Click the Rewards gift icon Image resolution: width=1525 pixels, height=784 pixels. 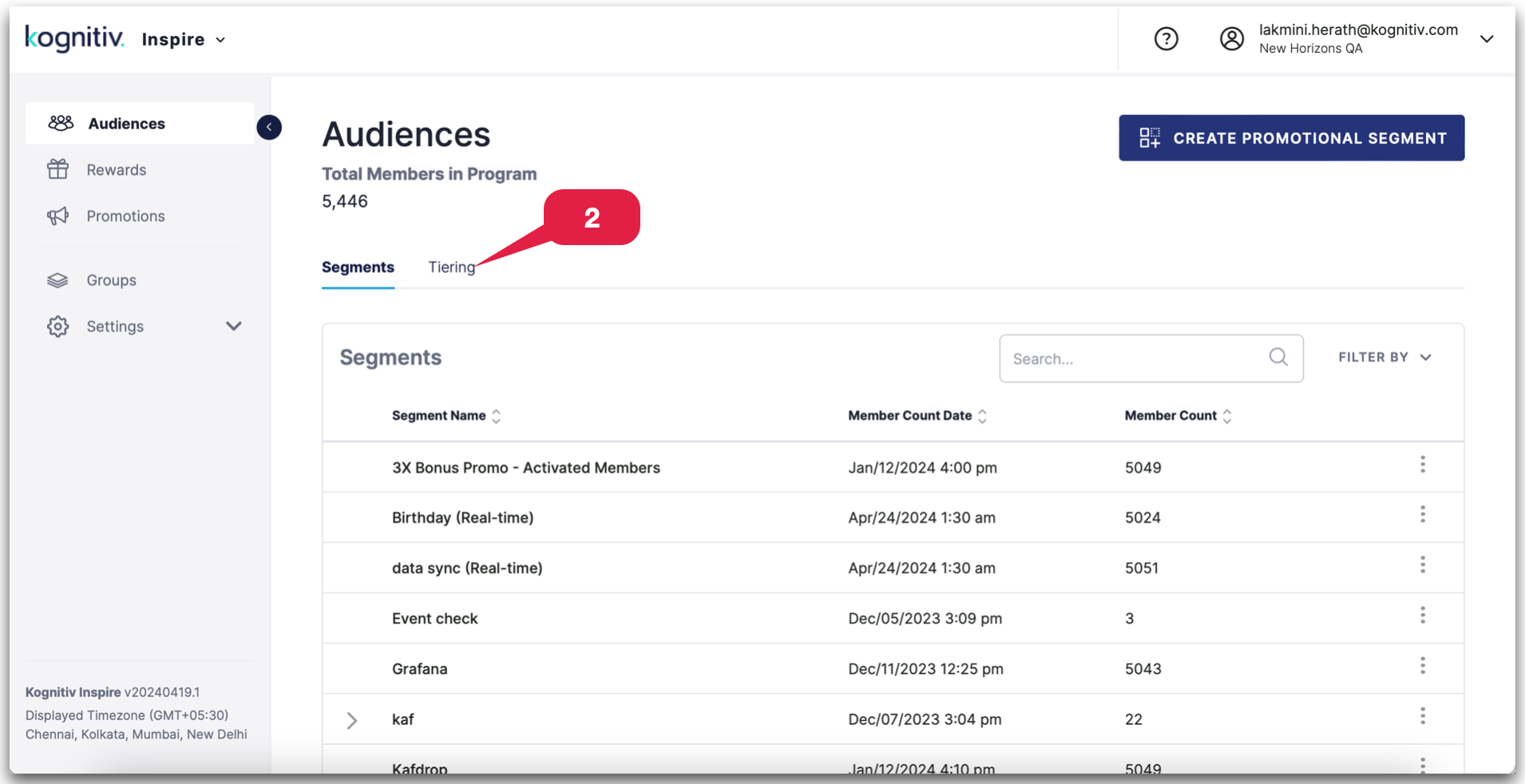click(57, 168)
